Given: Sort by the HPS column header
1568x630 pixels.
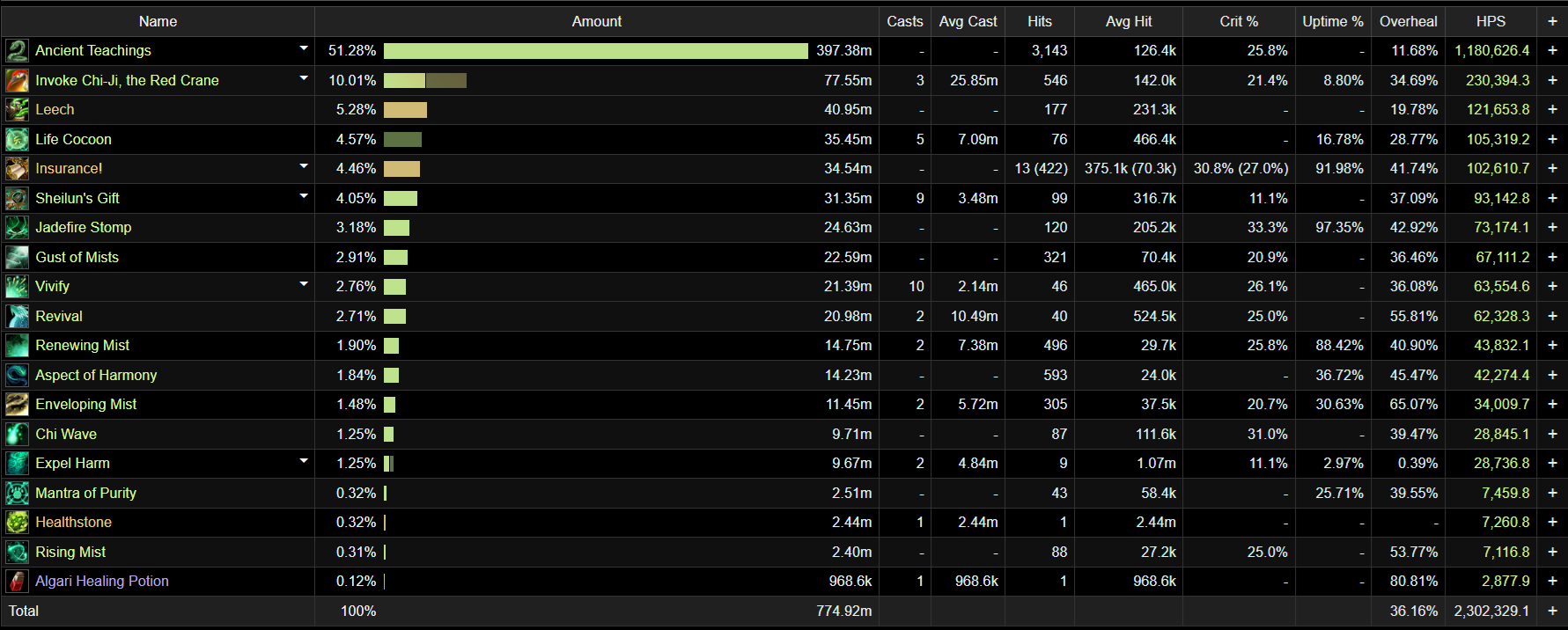Looking at the screenshot, I should (x=1491, y=21).
